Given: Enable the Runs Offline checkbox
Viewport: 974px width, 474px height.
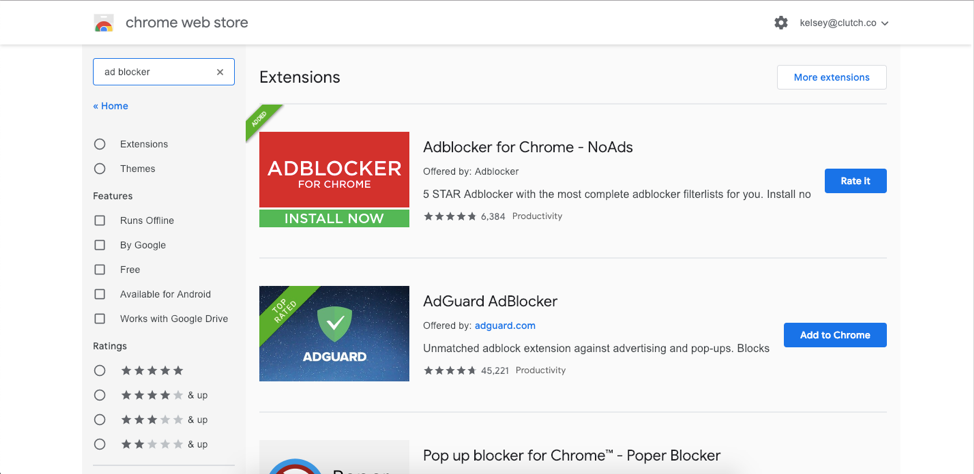Looking at the screenshot, I should click(x=99, y=221).
